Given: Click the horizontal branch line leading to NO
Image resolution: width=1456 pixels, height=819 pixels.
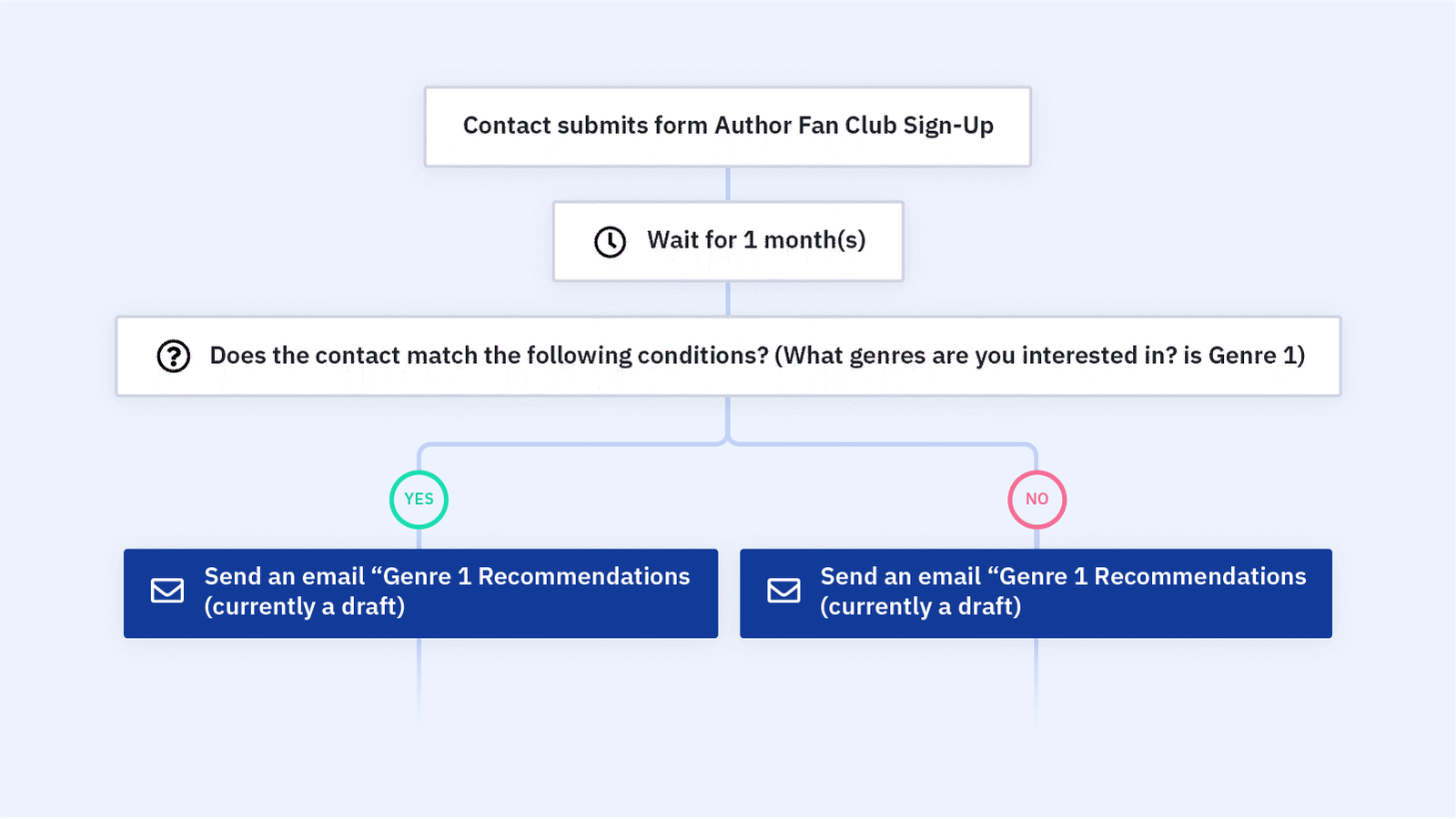Looking at the screenshot, I should (x=883, y=444).
